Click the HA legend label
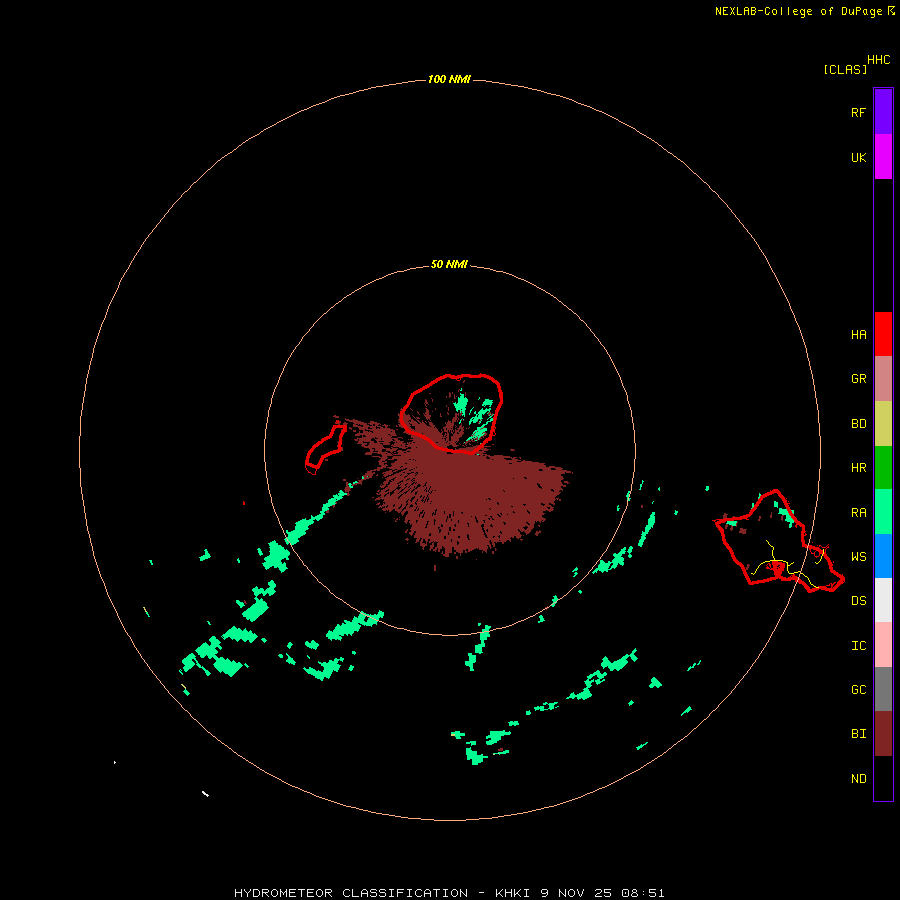The height and width of the screenshot is (900, 900). click(858, 334)
